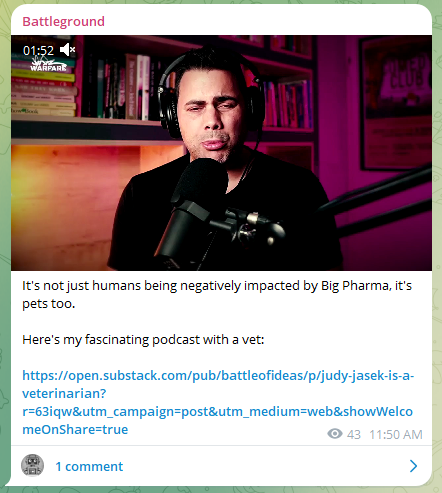
Task: Click the commenter's avatar icon
Action: click(33, 465)
